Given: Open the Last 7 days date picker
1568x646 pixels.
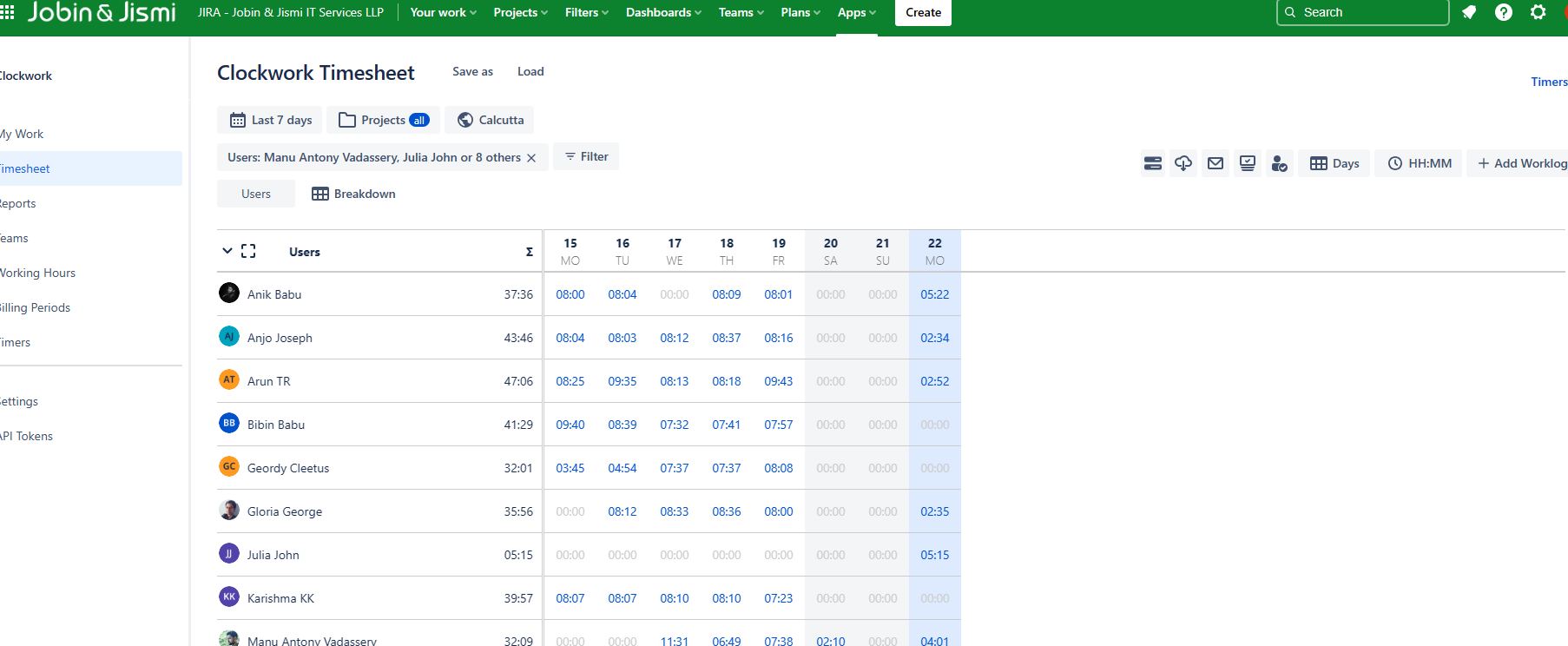Looking at the screenshot, I should coord(270,120).
